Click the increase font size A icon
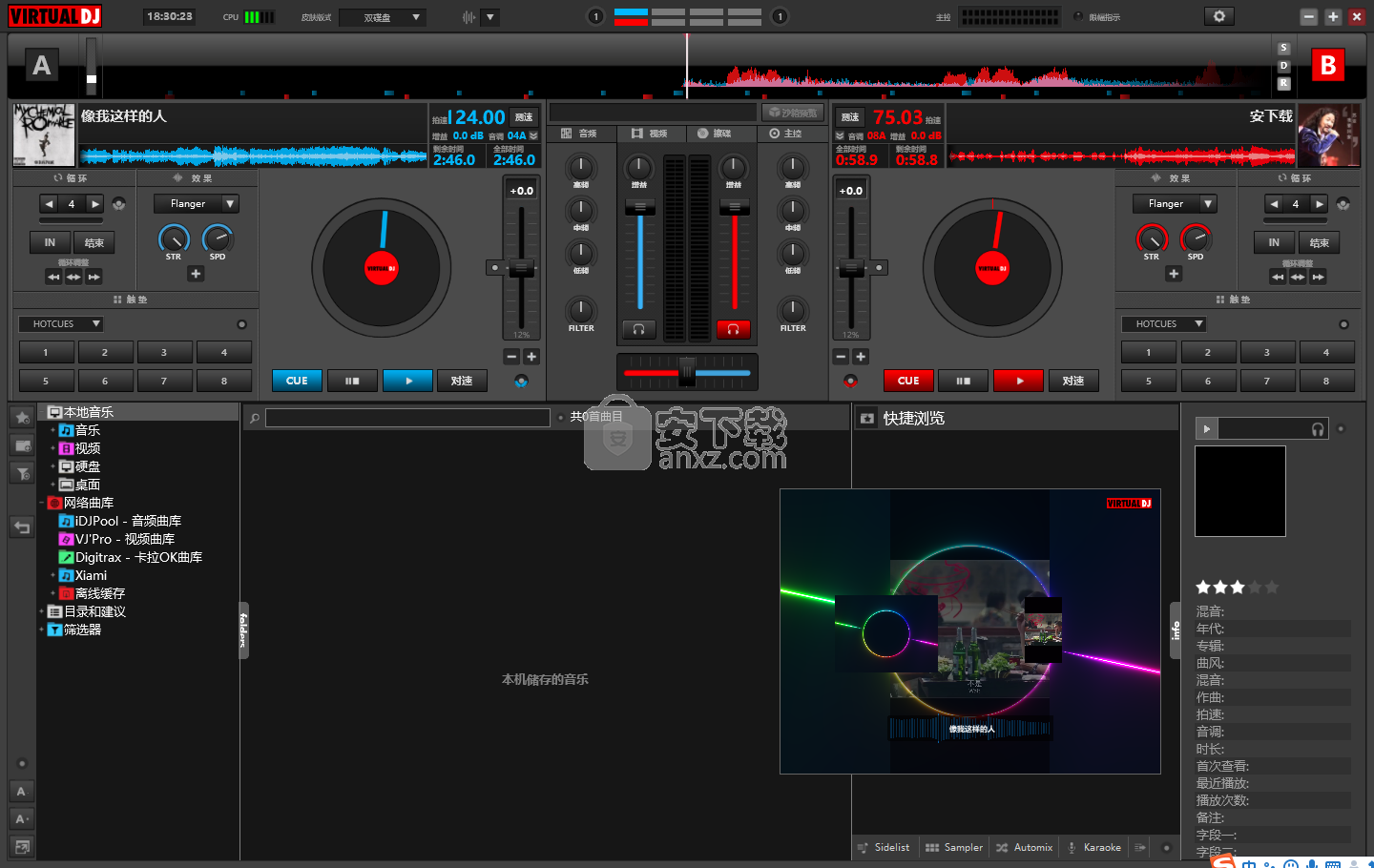This screenshot has width=1374, height=868. (x=21, y=818)
